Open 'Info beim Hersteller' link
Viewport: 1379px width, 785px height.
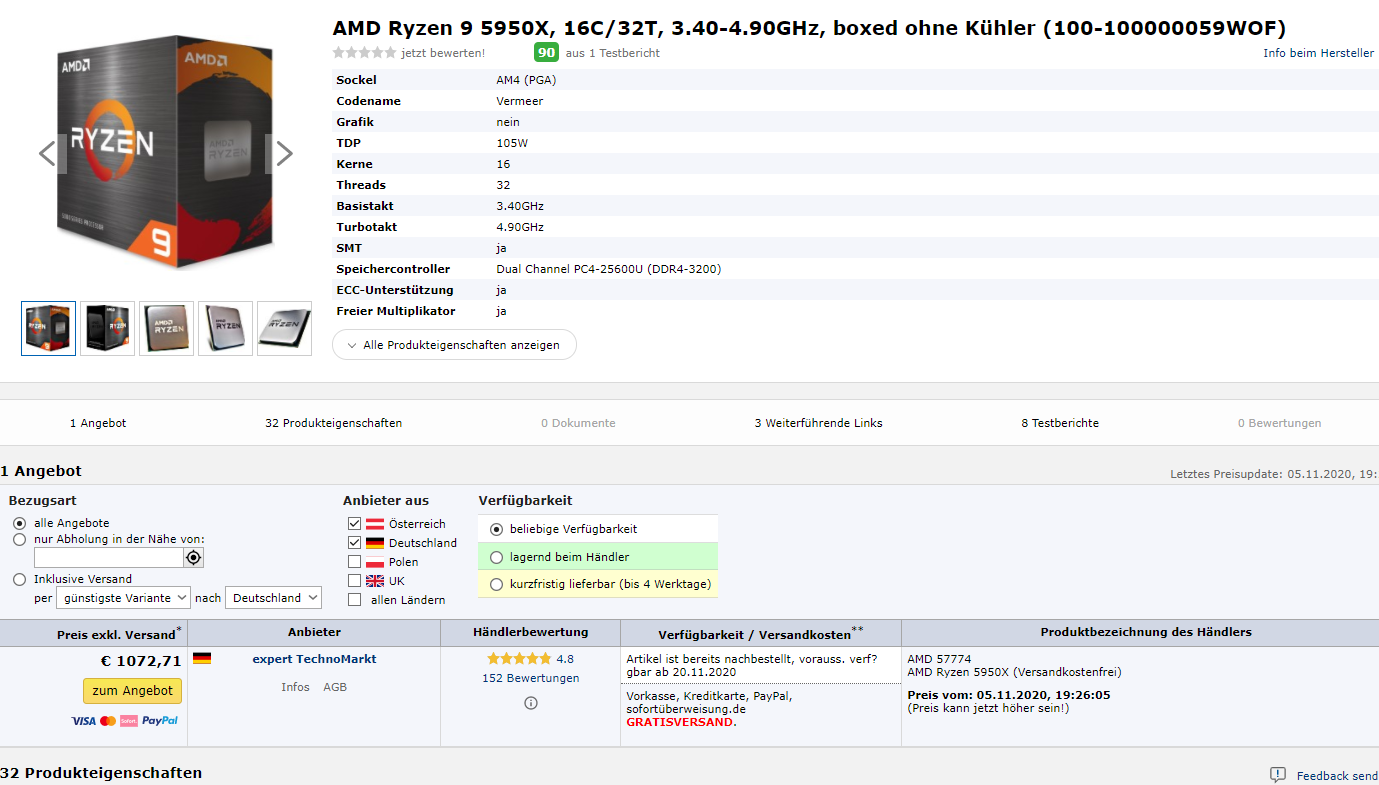pos(1319,53)
